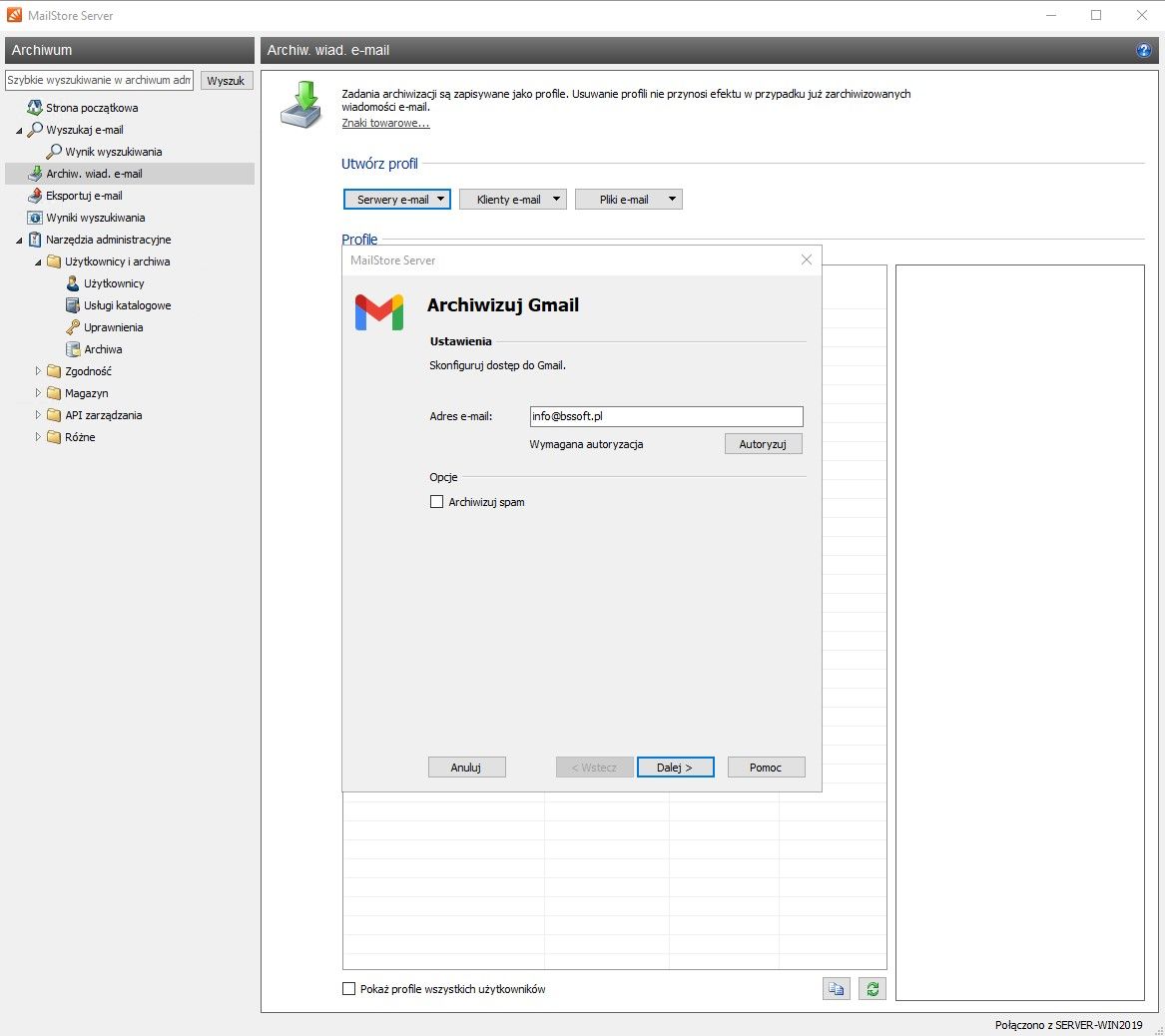Click the Archiwum panel header

pos(130,50)
